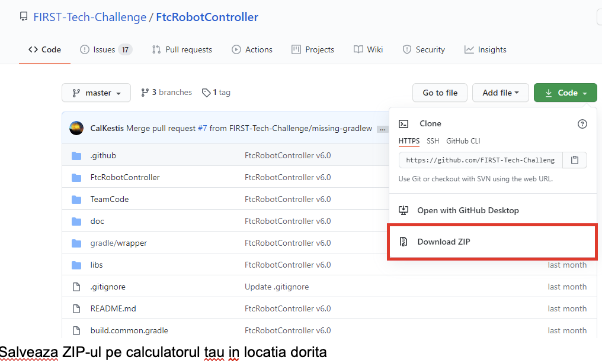603x364 pixels.
Task: Open commit message in .github row
Action: pos(288,155)
